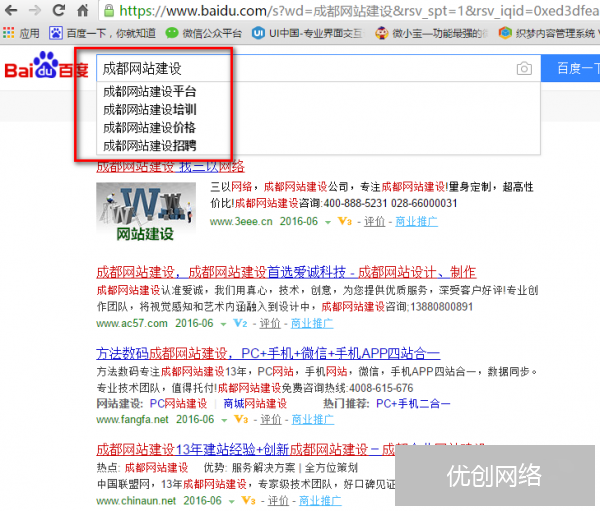This screenshot has width=600, height=511.
Task: Open the 微小宝 bookmark
Action: [431, 33]
